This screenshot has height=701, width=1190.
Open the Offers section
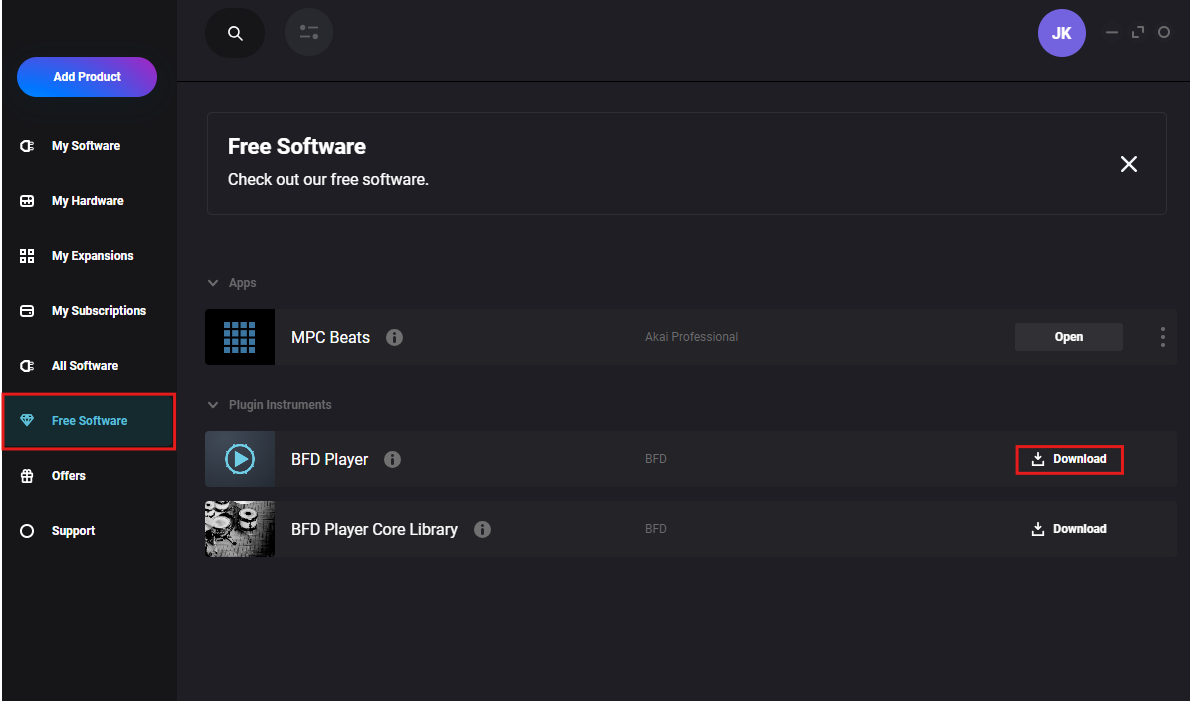point(89,476)
